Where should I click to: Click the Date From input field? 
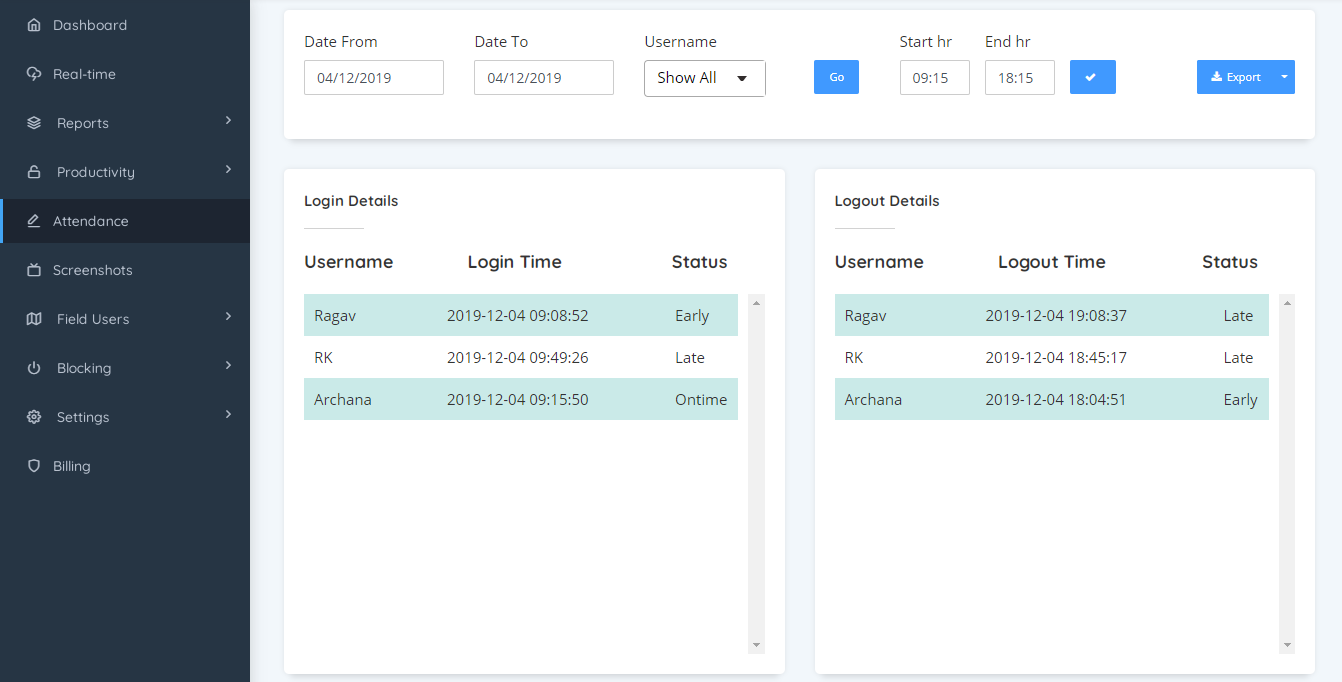[373, 78]
